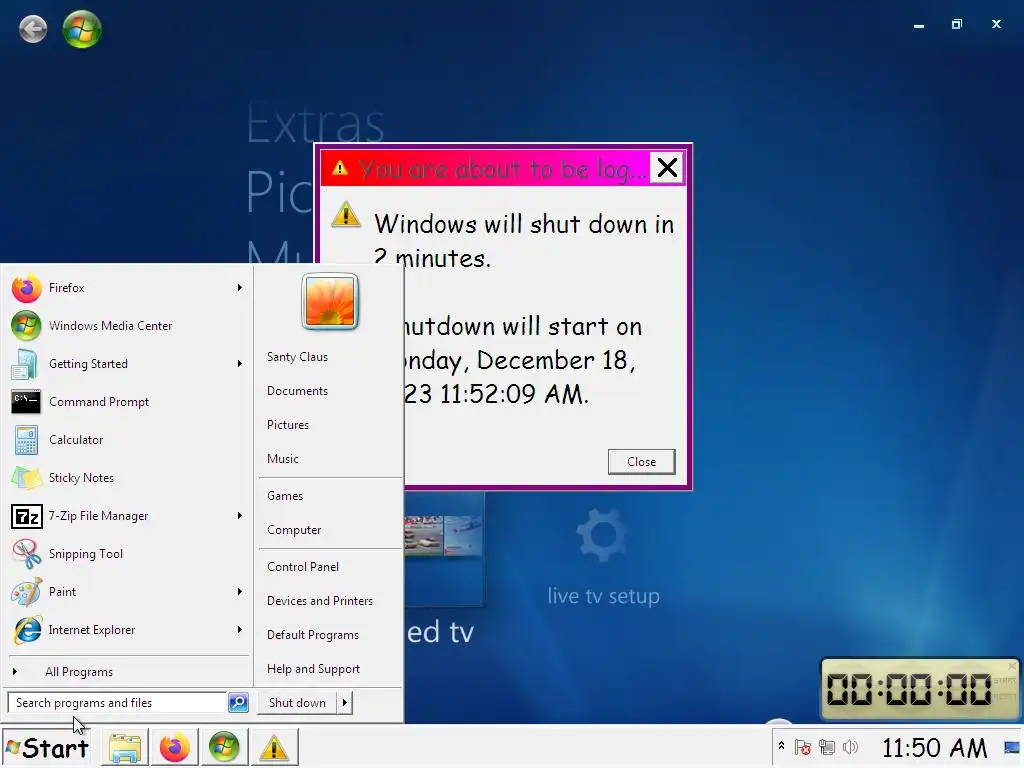The height and width of the screenshot is (768, 1024).
Task: Click the Shut down button
Action: click(297, 703)
